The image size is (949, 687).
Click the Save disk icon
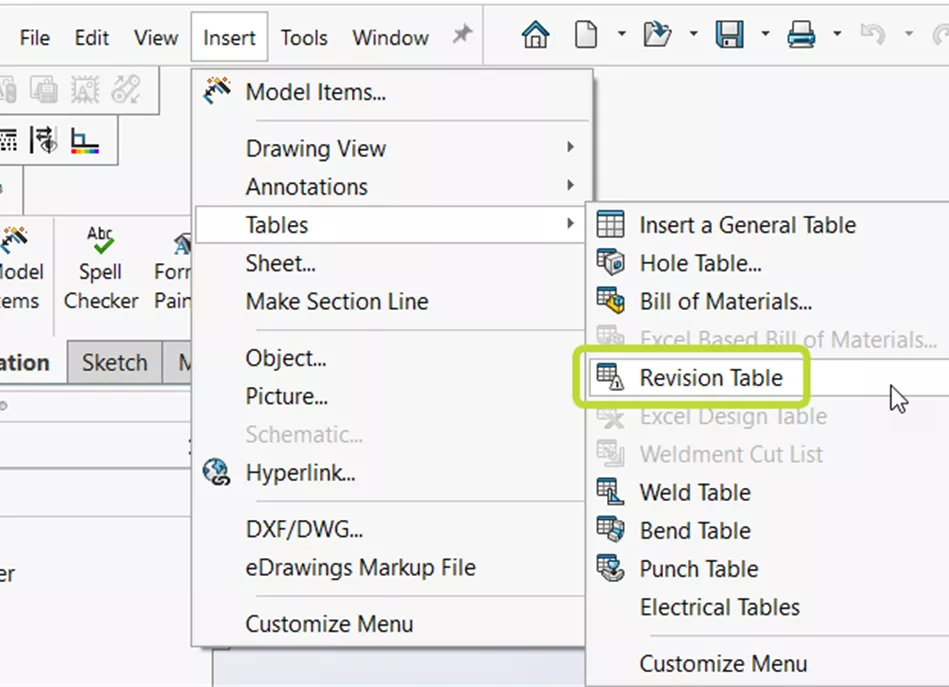[x=729, y=36]
